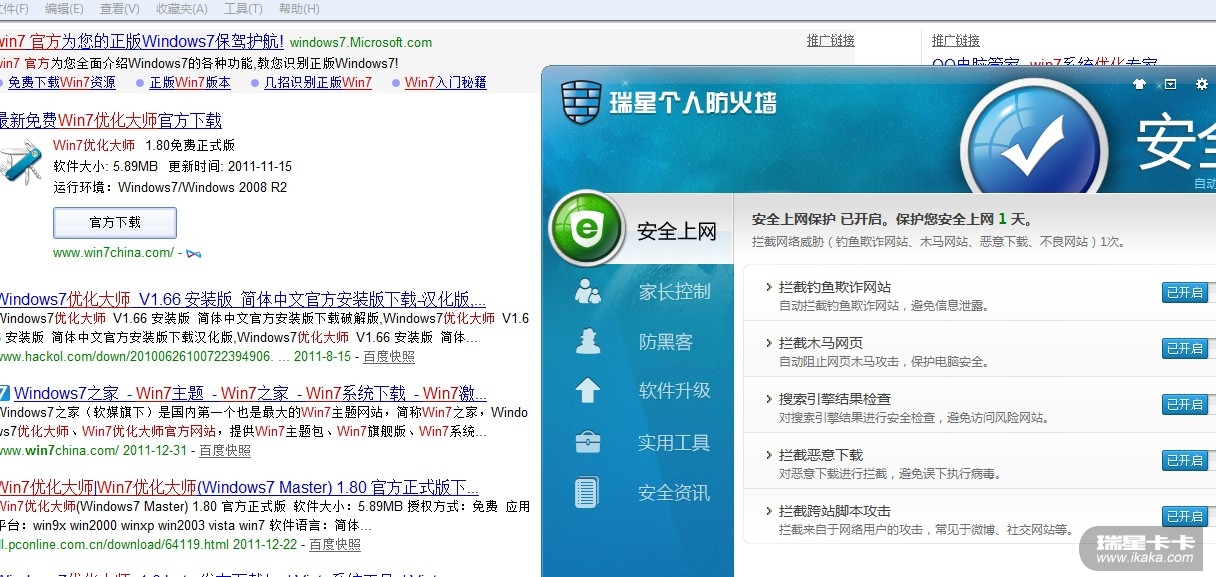Open the skin (shirt) icon in firewall
The height and width of the screenshot is (577, 1216).
coord(1139,85)
